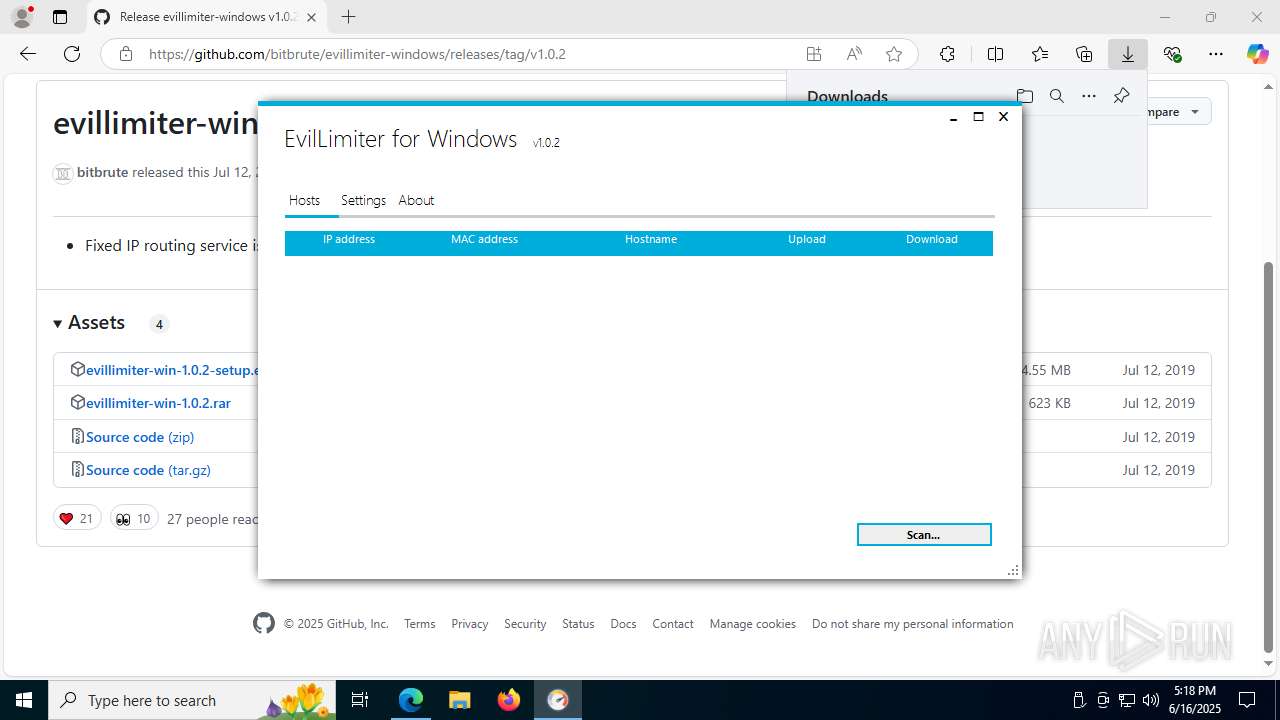Click Do not share my personal information
The image size is (1280, 720).
point(913,624)
